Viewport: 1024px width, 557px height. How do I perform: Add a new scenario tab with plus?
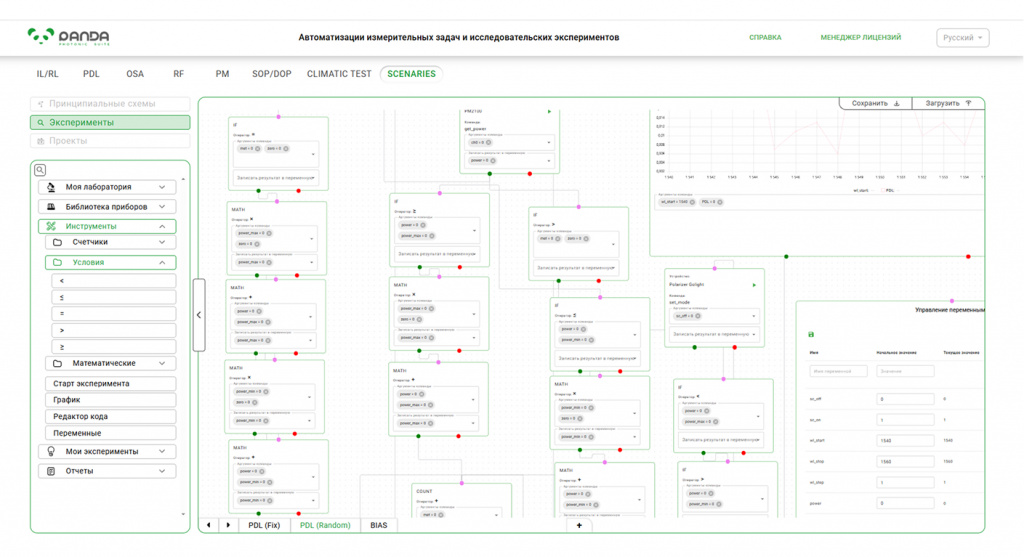[x=579, y=525]
